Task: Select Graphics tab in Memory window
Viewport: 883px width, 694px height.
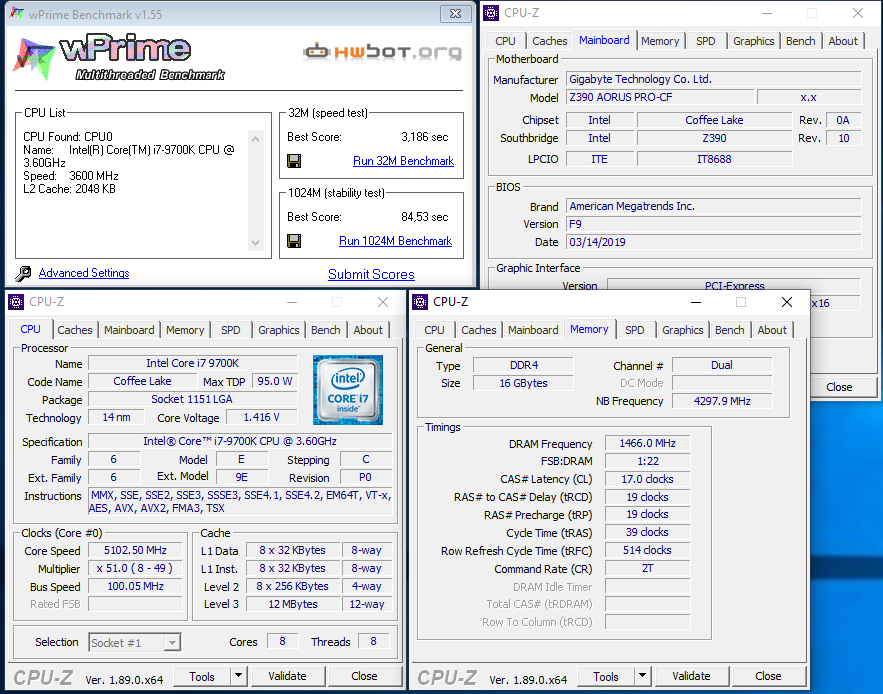Action: 683,330
